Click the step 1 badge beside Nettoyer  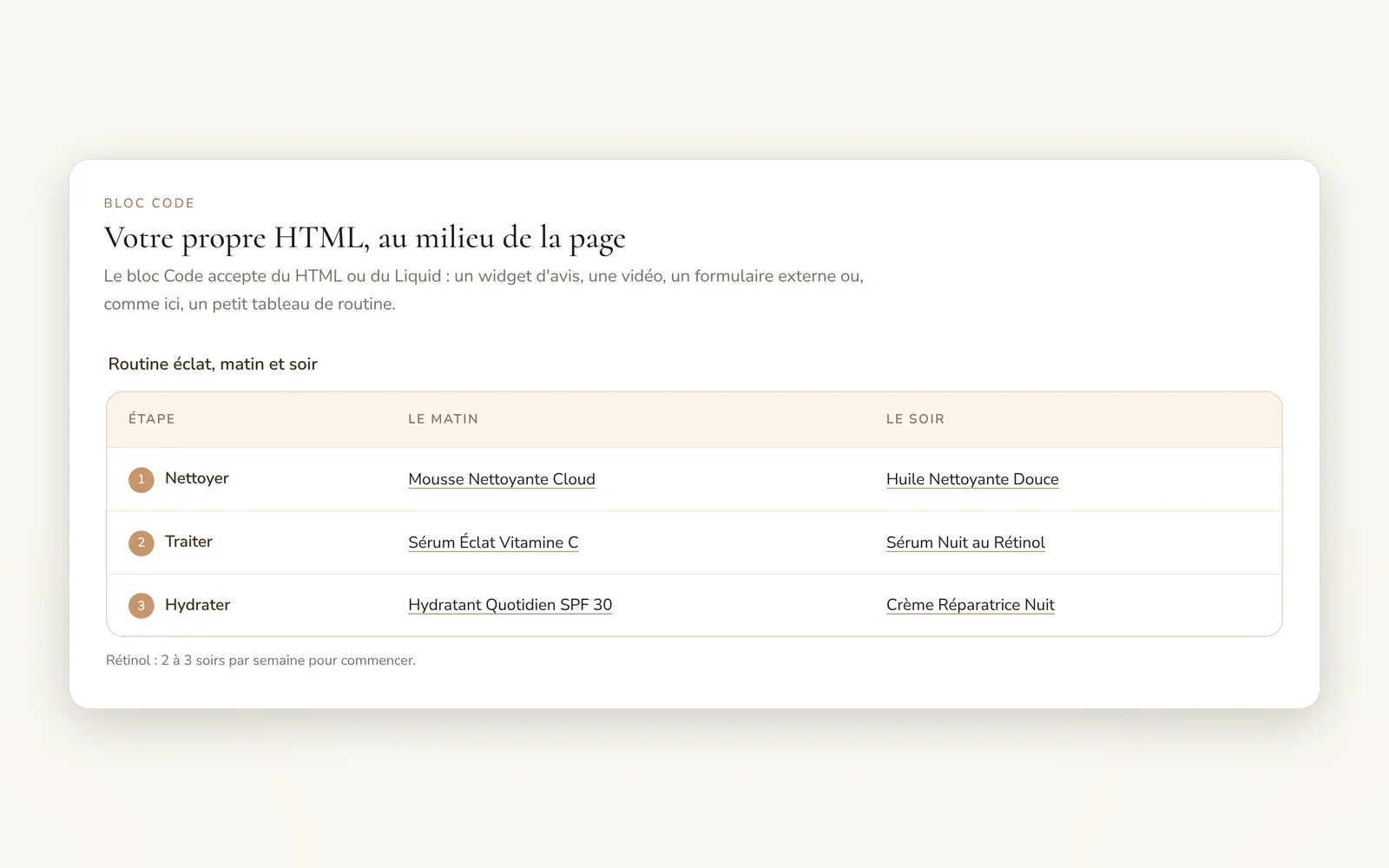click(142, 479)
